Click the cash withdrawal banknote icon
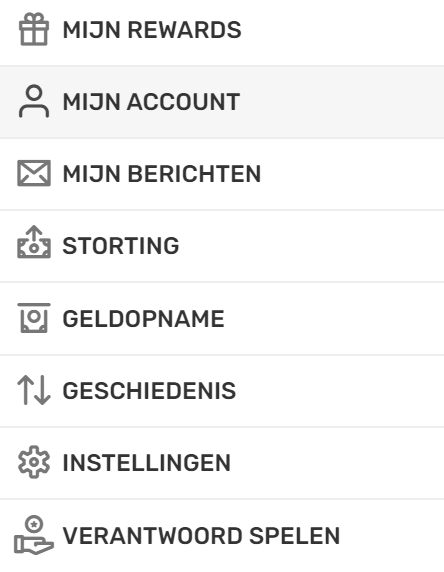The image size is (444, 572). (34, 318)
